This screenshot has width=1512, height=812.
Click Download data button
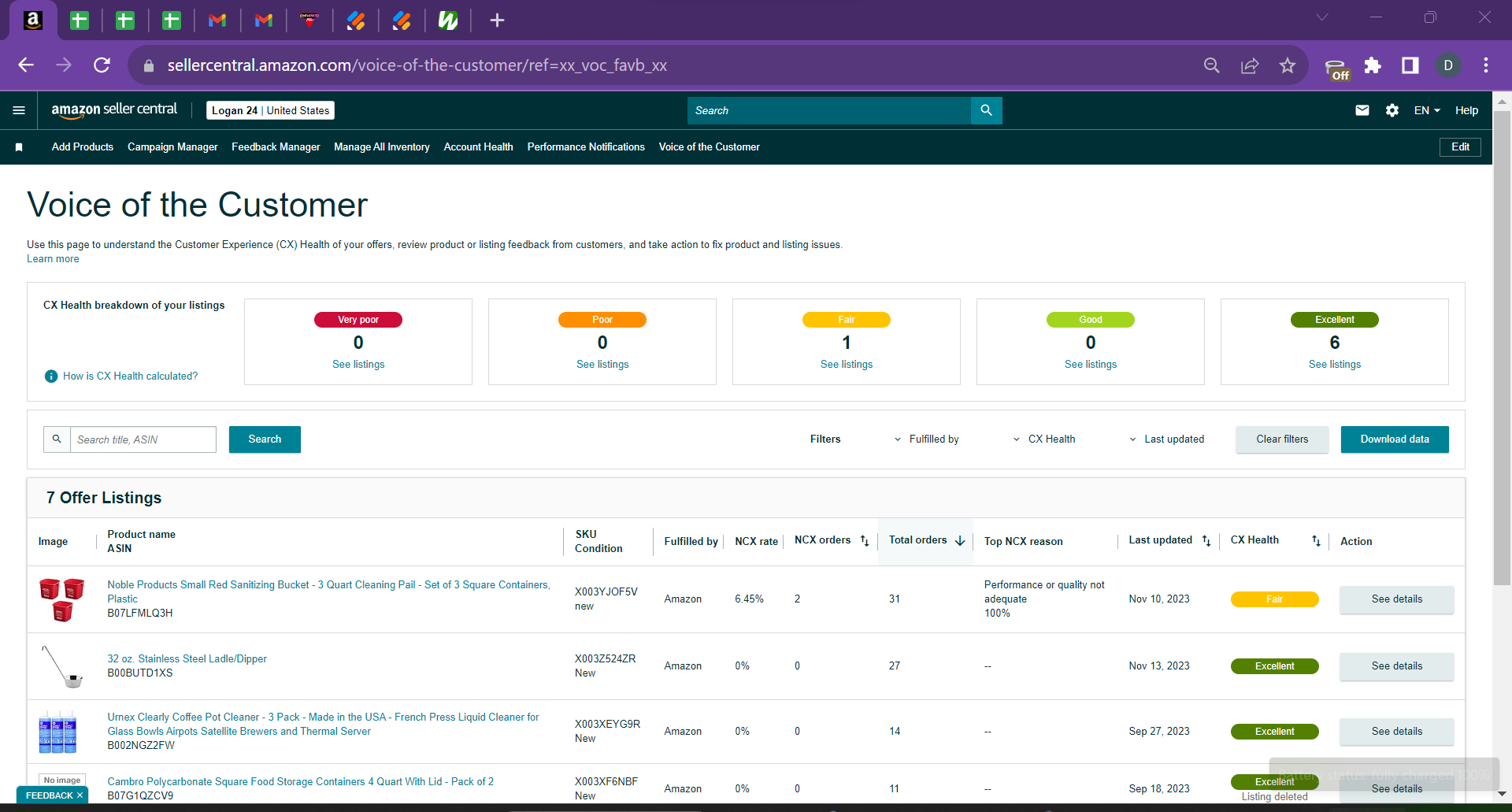pos(1395,439)
